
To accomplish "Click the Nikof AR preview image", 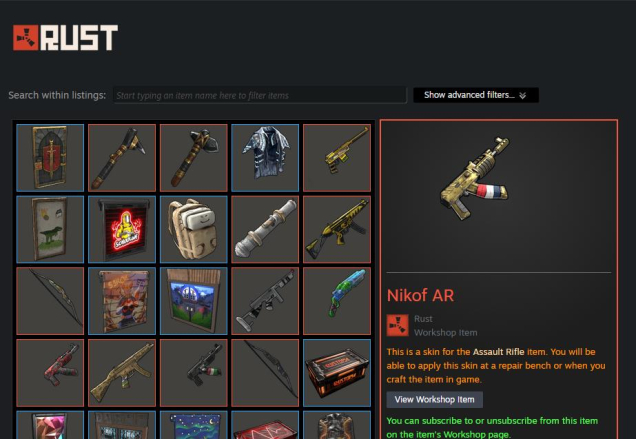I will pyautogui.click(x=475, y=179).
